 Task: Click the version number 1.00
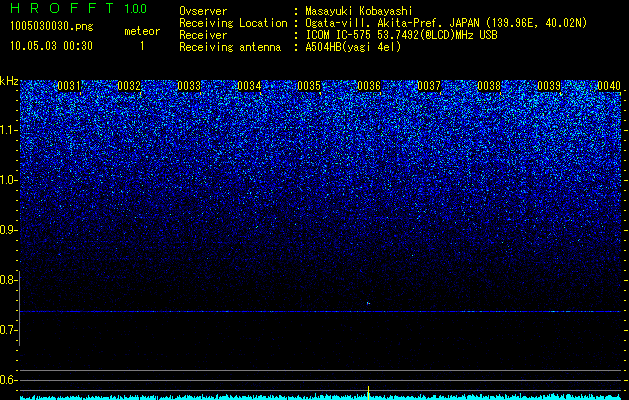click(135, 8)
